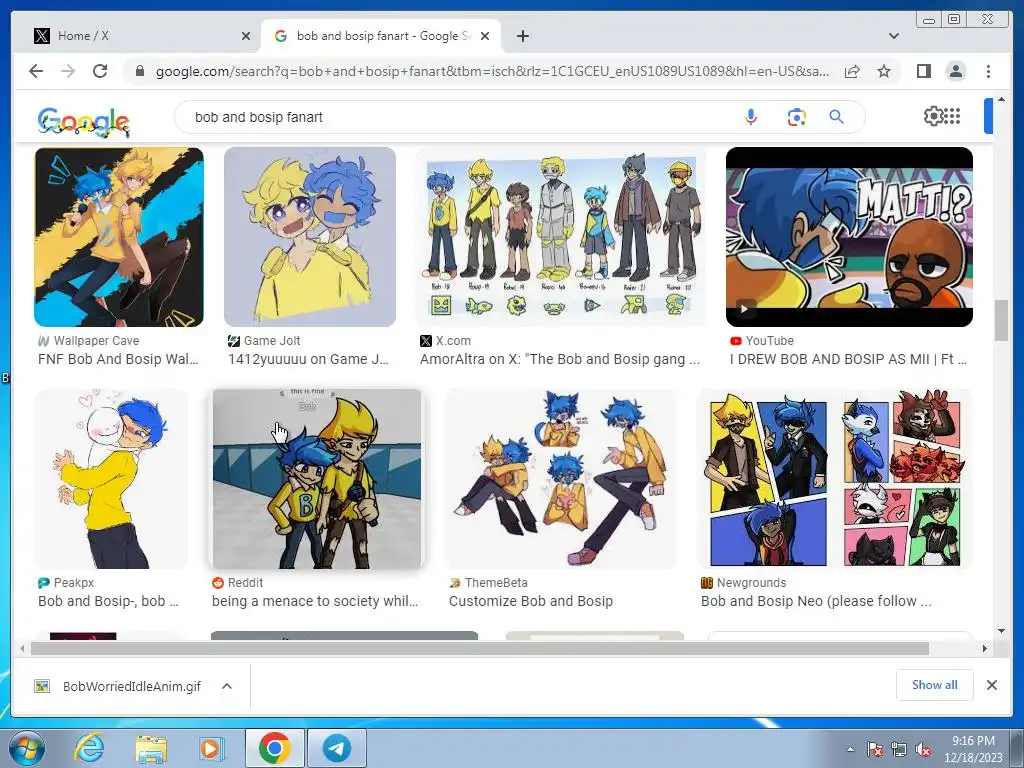Click the address bar URL
Image resolution: width=1024 pixels, height=768 pixels.
pyautogui.click(x=492, y=71)
